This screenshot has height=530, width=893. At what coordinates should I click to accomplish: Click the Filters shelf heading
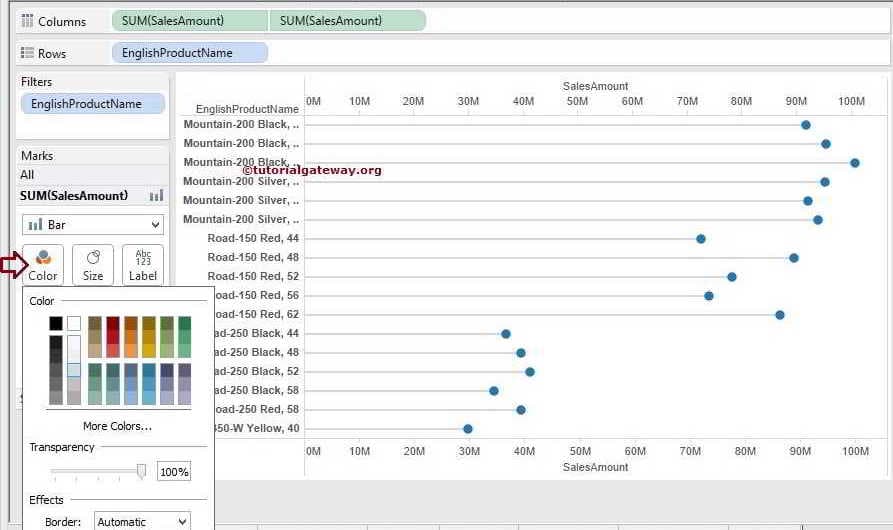(36, 82)
